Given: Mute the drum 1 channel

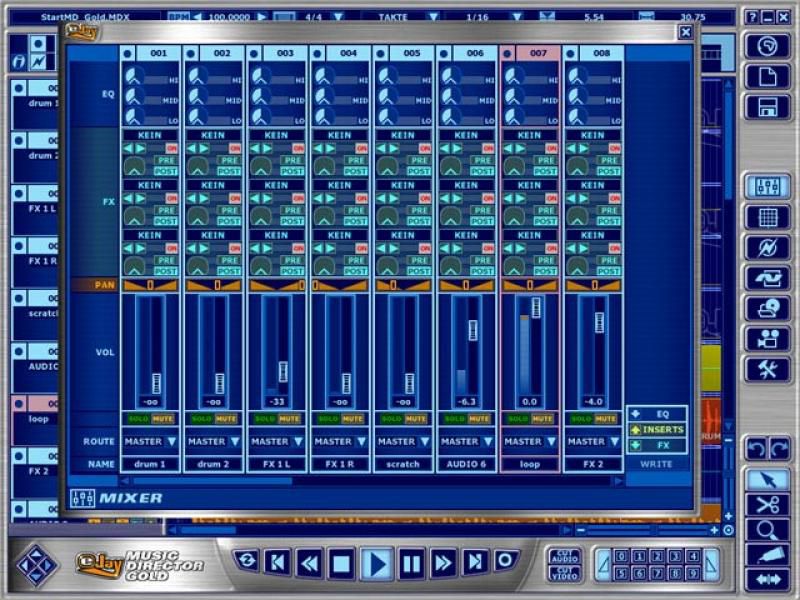Looking at the screenshot, I should coord(163,419).
